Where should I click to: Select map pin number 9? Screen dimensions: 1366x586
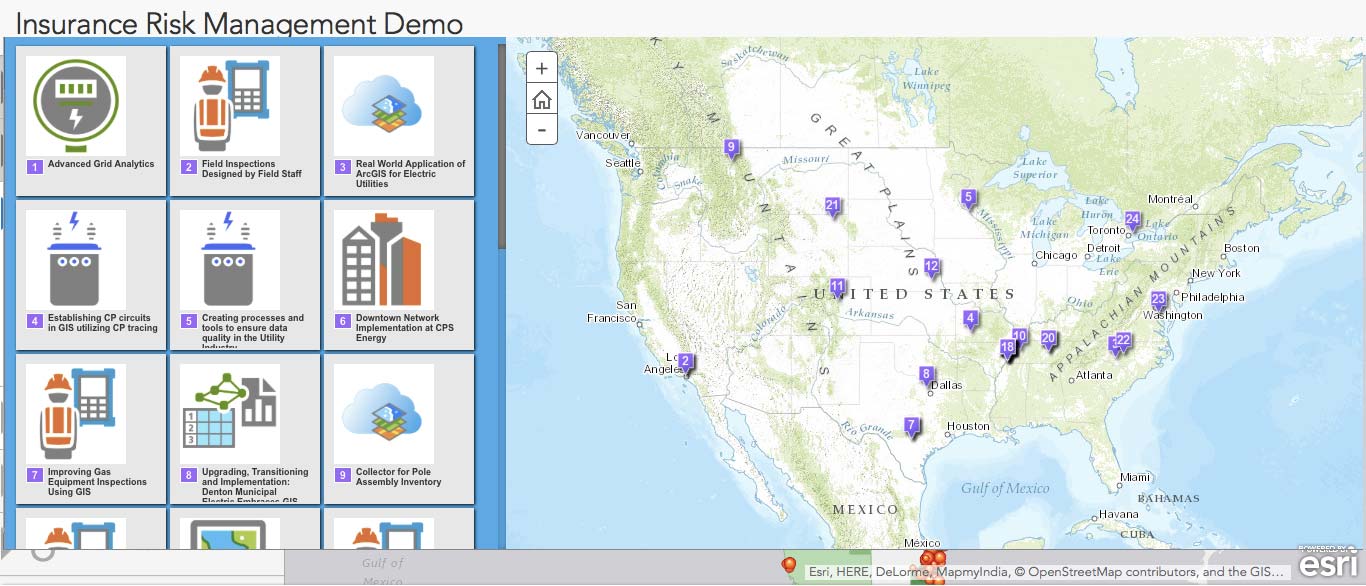731,149
